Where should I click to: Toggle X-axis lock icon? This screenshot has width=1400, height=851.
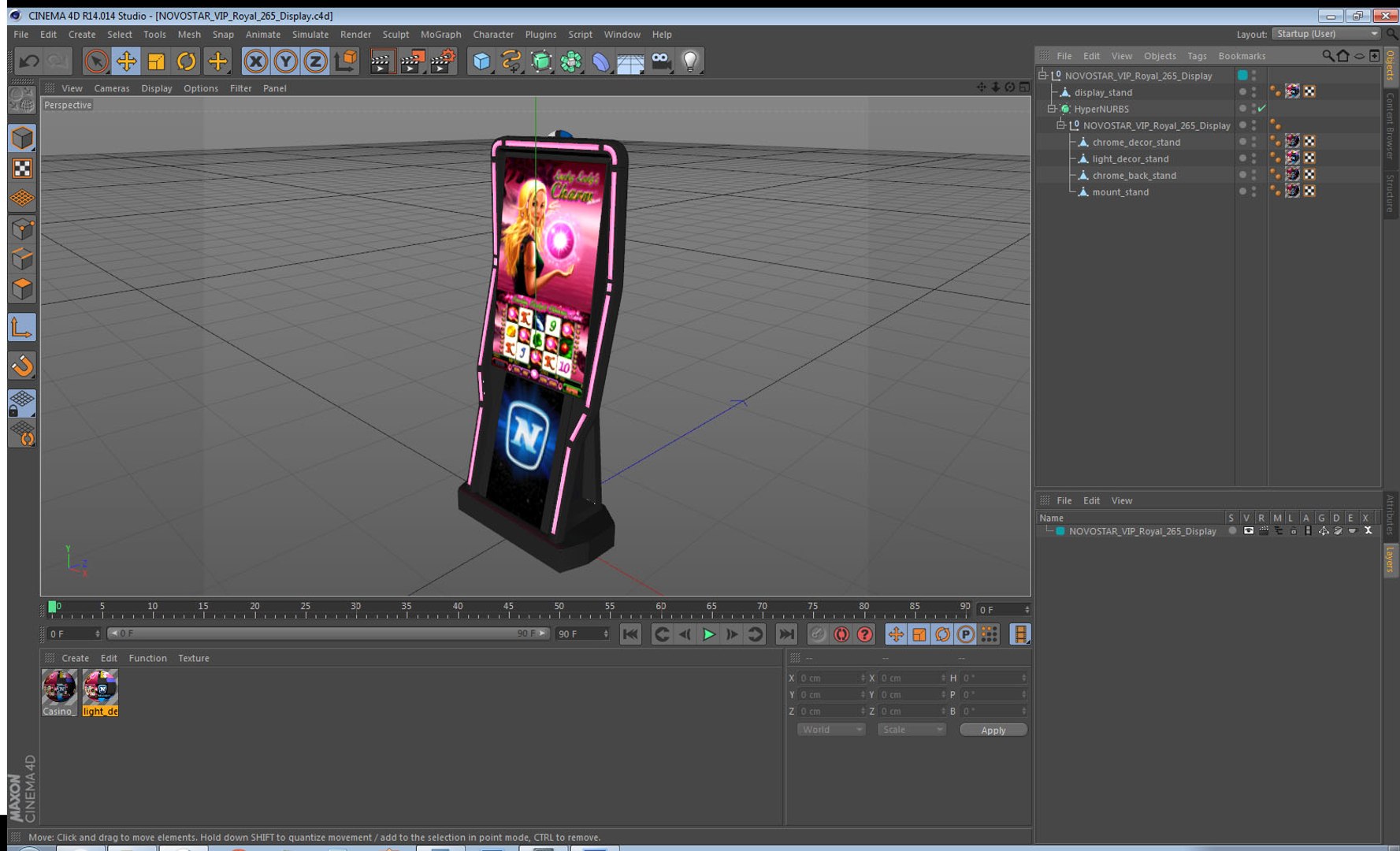pos(255,61)
